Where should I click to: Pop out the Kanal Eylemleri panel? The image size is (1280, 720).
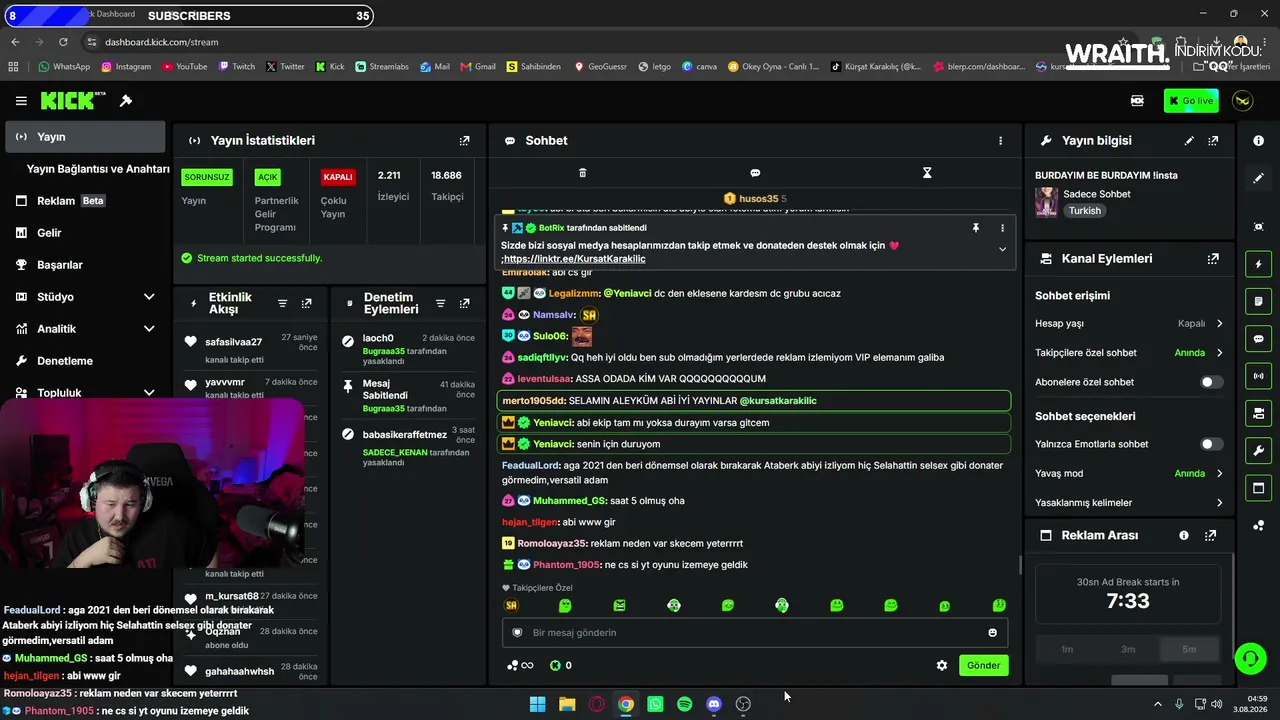pyautogui.click(x=1213, y=259)
